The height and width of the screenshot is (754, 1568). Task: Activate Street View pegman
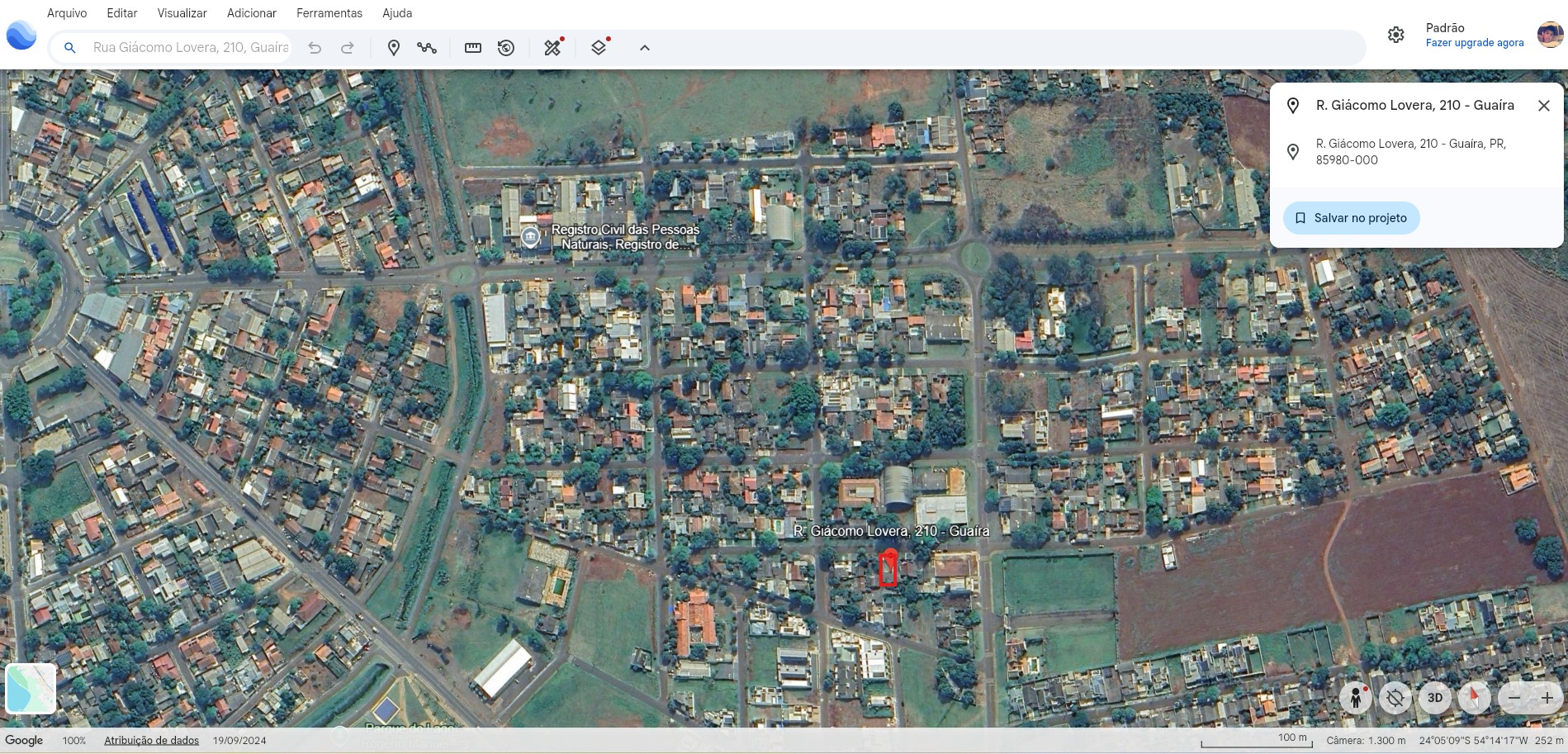pyautogui.click(x=1355, y=698)
